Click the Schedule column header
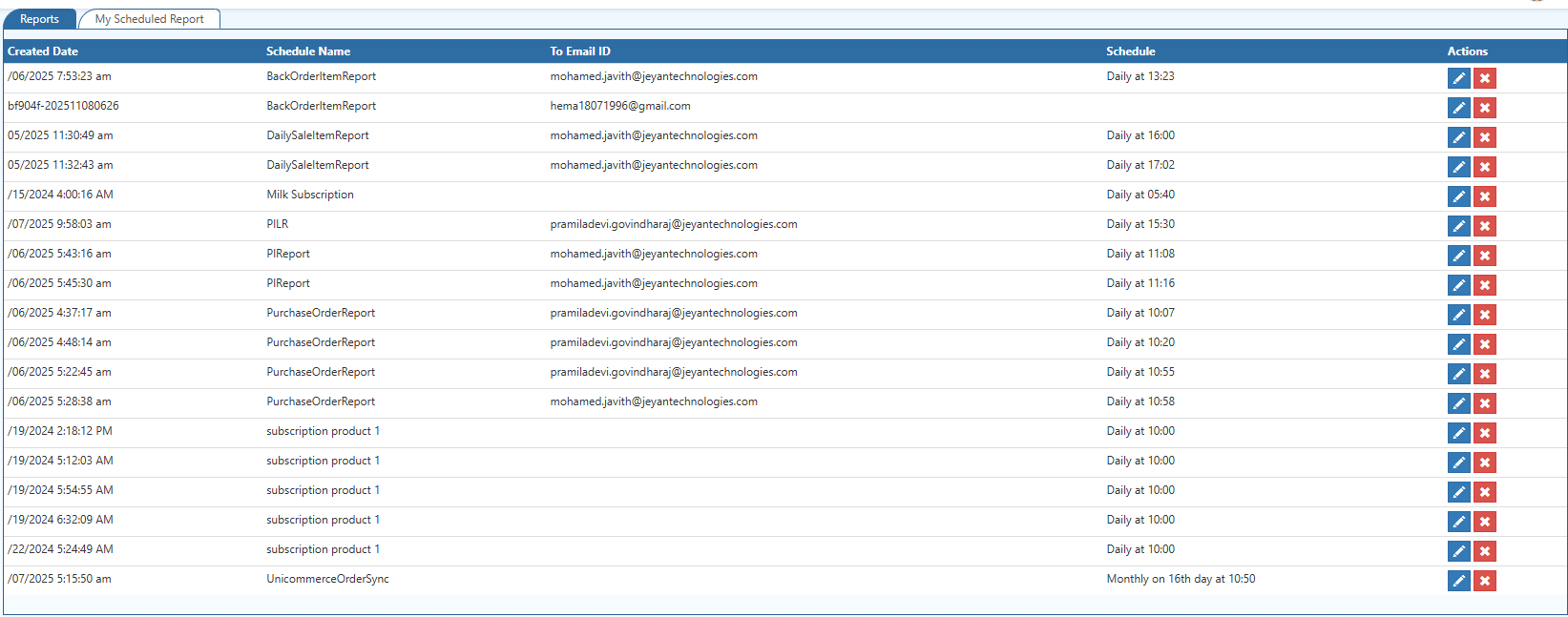The height and width of the screenshot is (617, 1568). 1131,51
